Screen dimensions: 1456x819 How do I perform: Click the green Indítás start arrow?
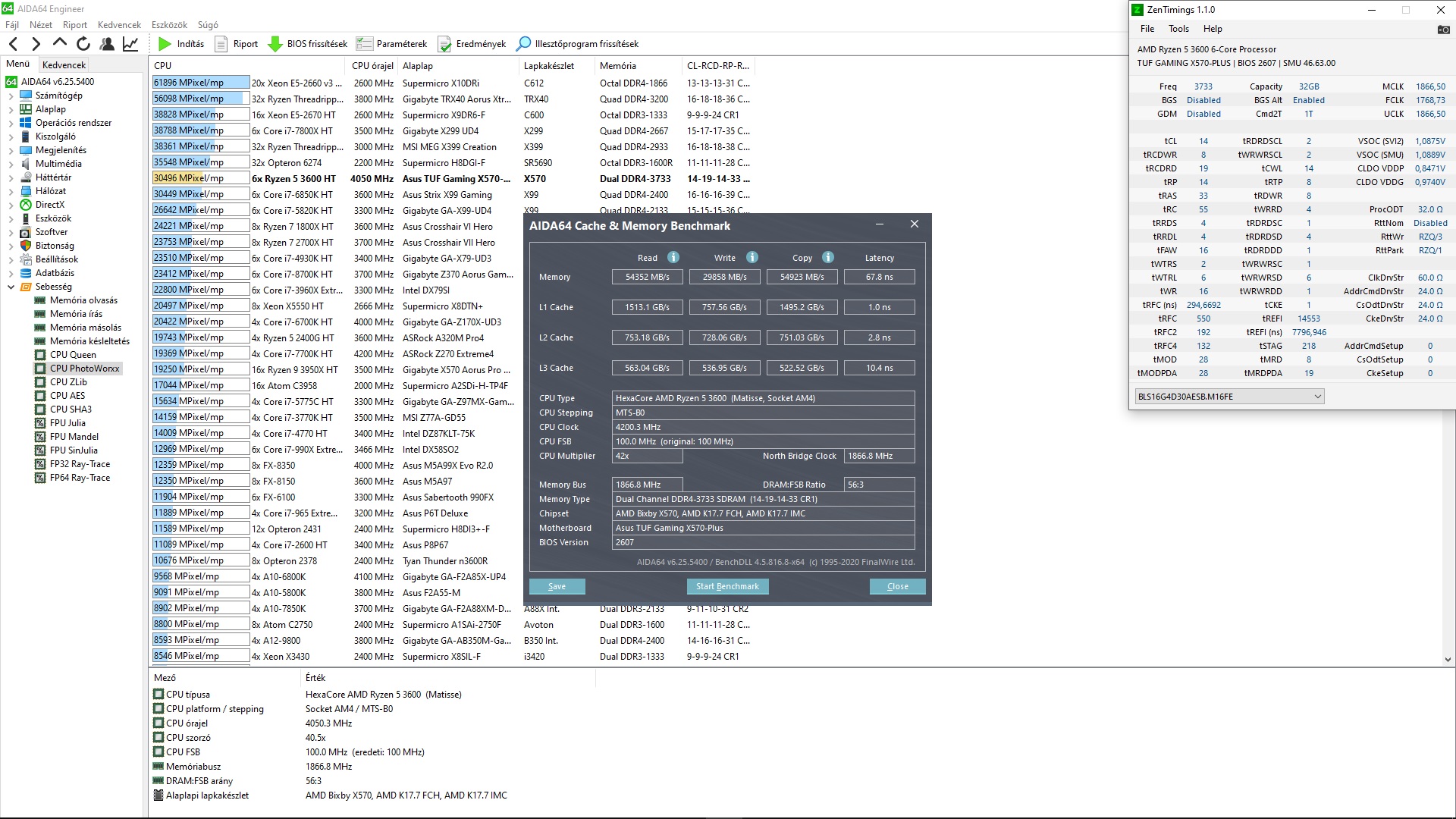(x=165, y=44)
